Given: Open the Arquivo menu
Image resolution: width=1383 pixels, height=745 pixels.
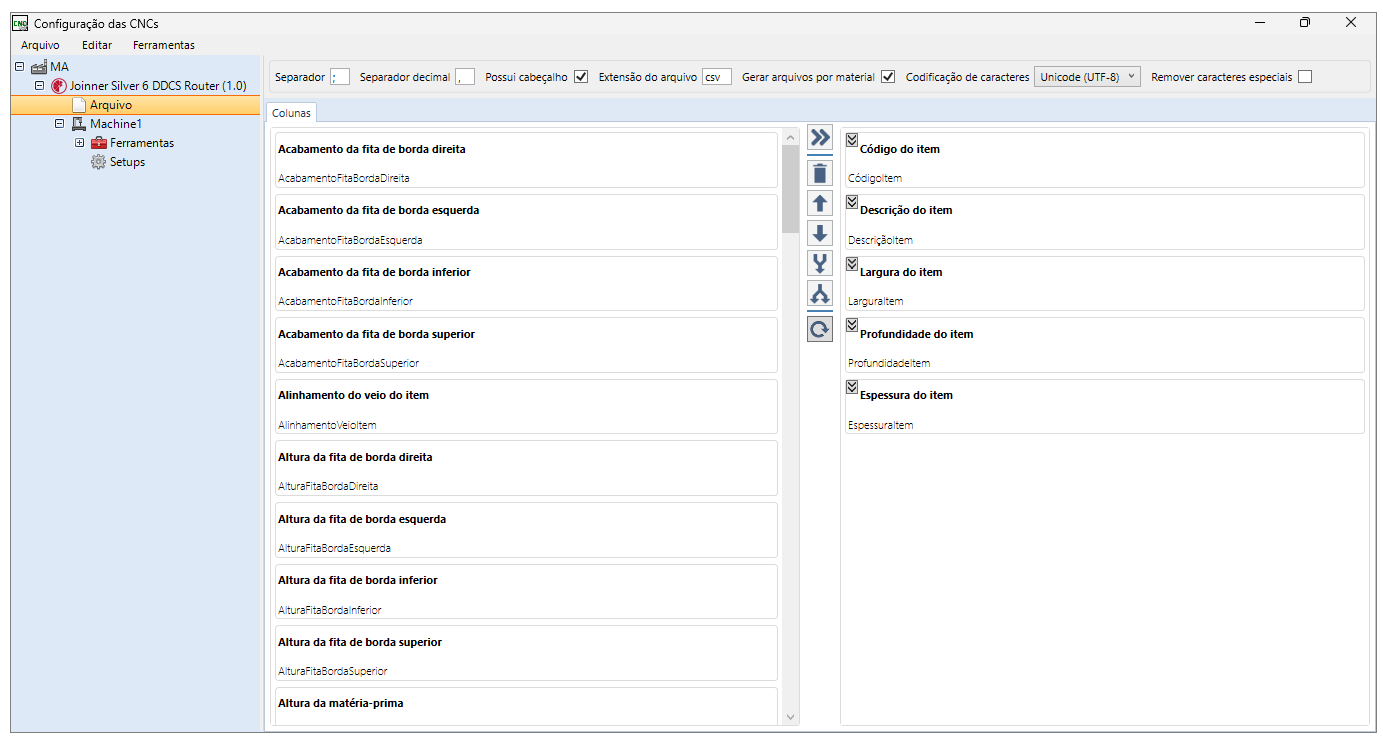Looking at the screenshot, I should (40, 45).
